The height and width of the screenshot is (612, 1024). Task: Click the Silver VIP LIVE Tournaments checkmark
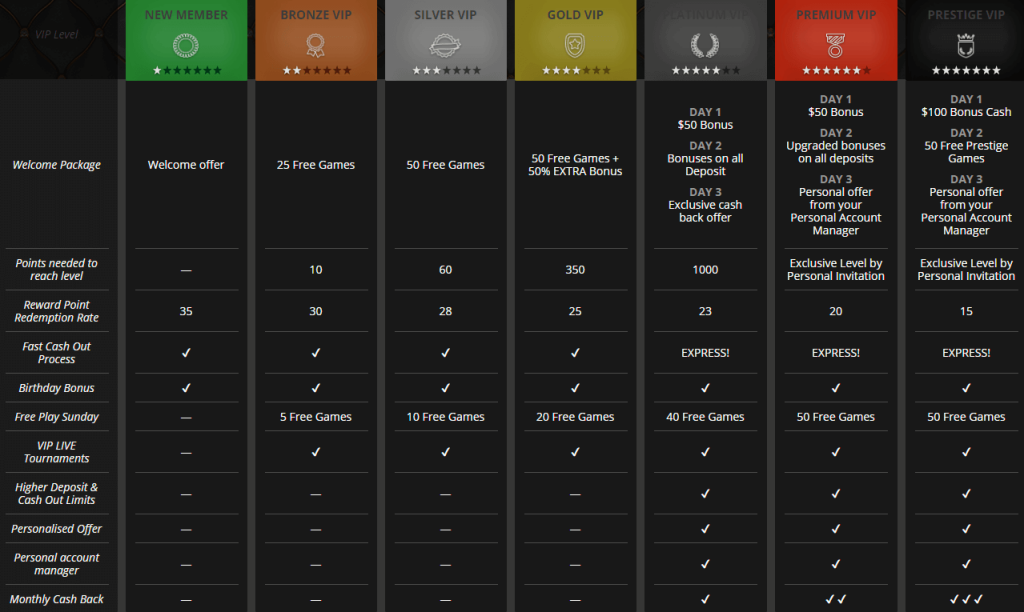point(445,452)
